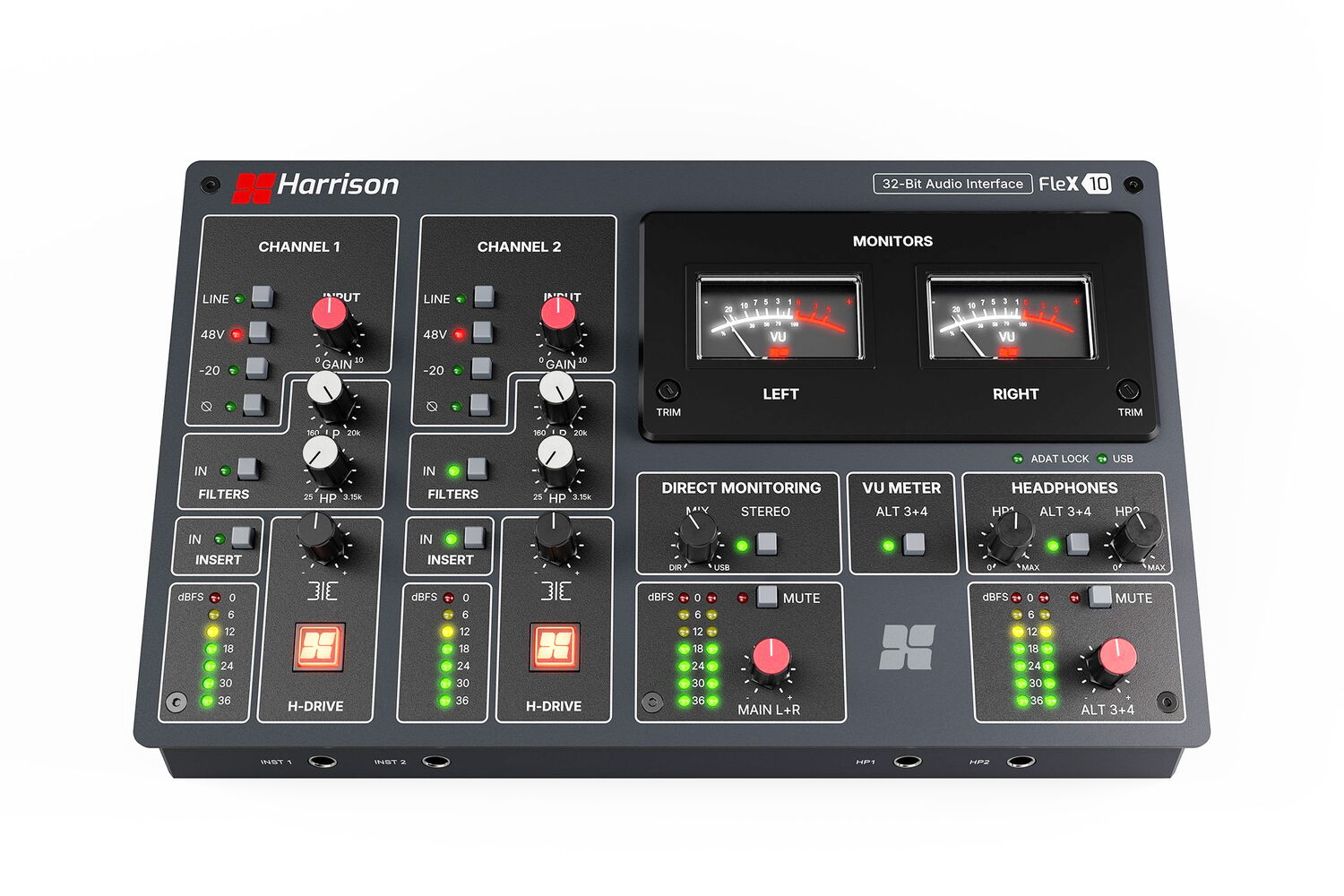Viewport: 1344px width, 896px height.
Task: Click the LEFT VU meter display
Action: coord(780,317)
